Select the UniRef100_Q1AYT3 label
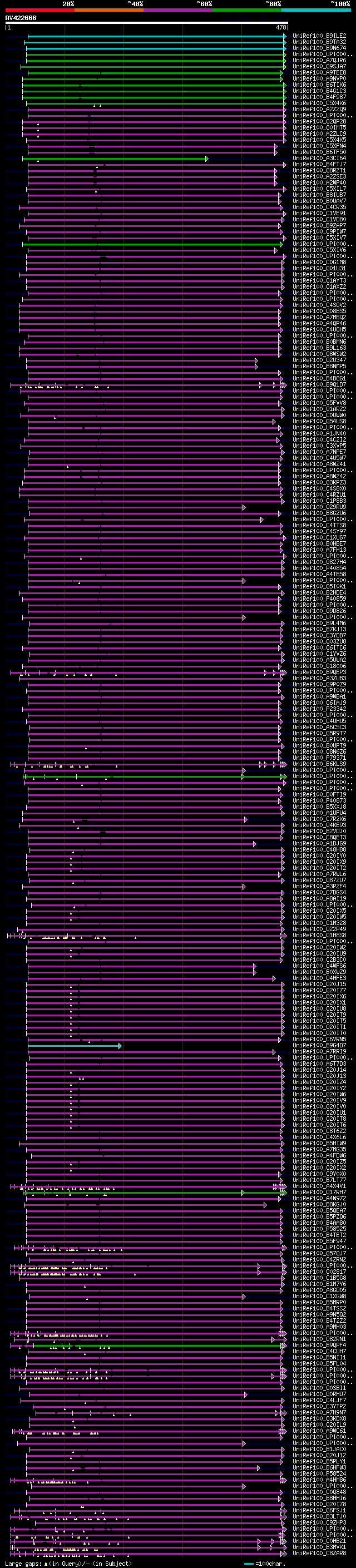The height and width of the screenshot is (1568, 356). tap(319, 280)
